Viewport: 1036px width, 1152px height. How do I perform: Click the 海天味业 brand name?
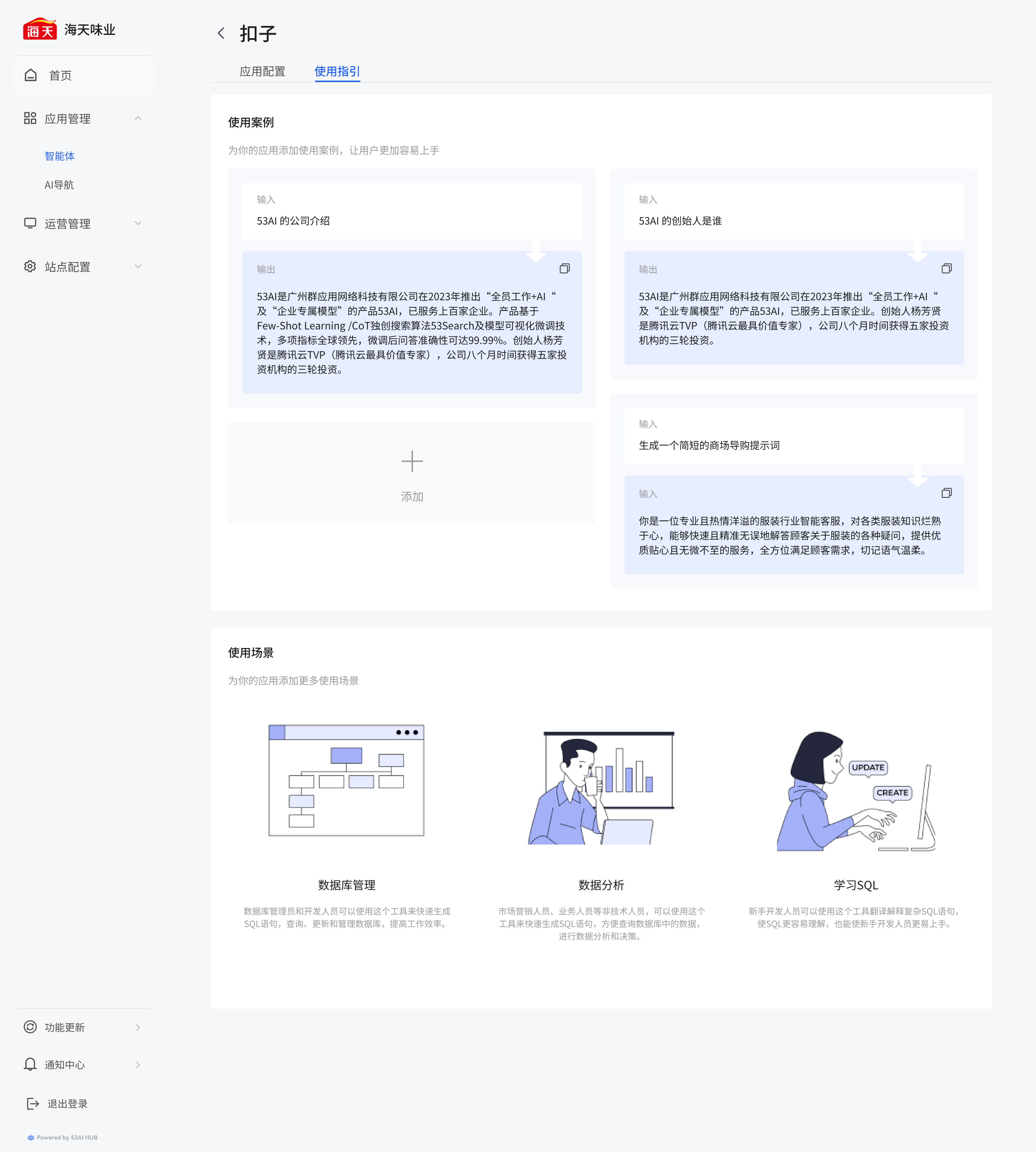point(90,30)
